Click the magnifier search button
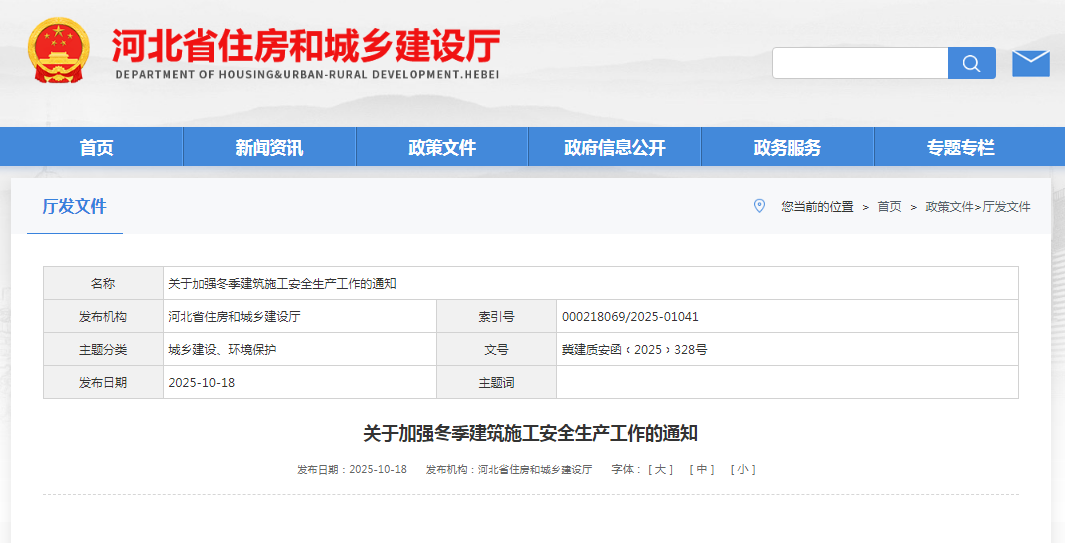1065x543 pixels. pyautogui.click(x=971, y=63)
